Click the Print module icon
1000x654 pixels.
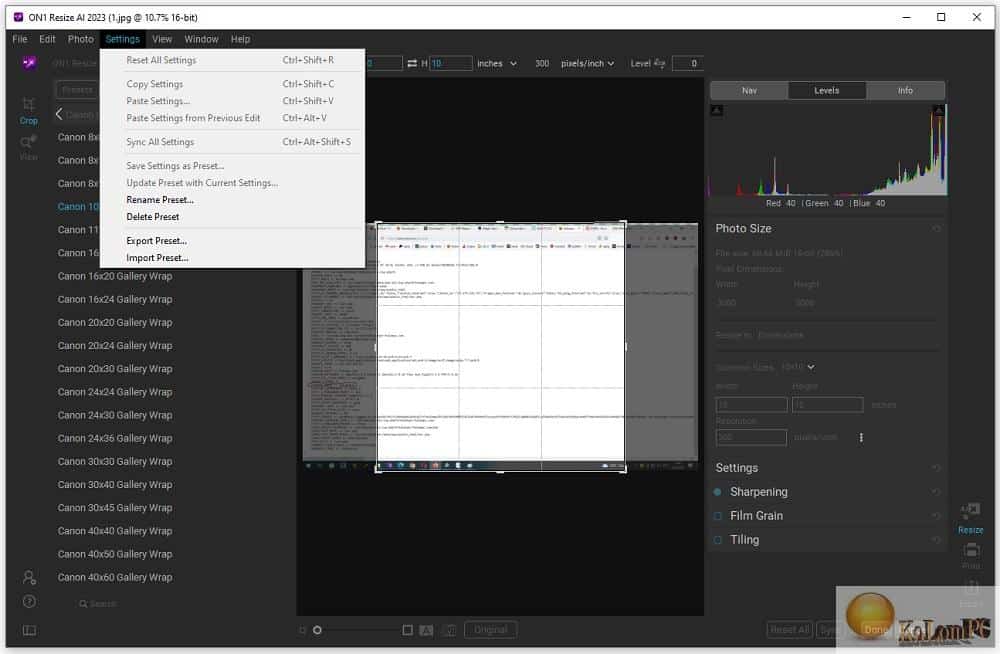(971, 554)
